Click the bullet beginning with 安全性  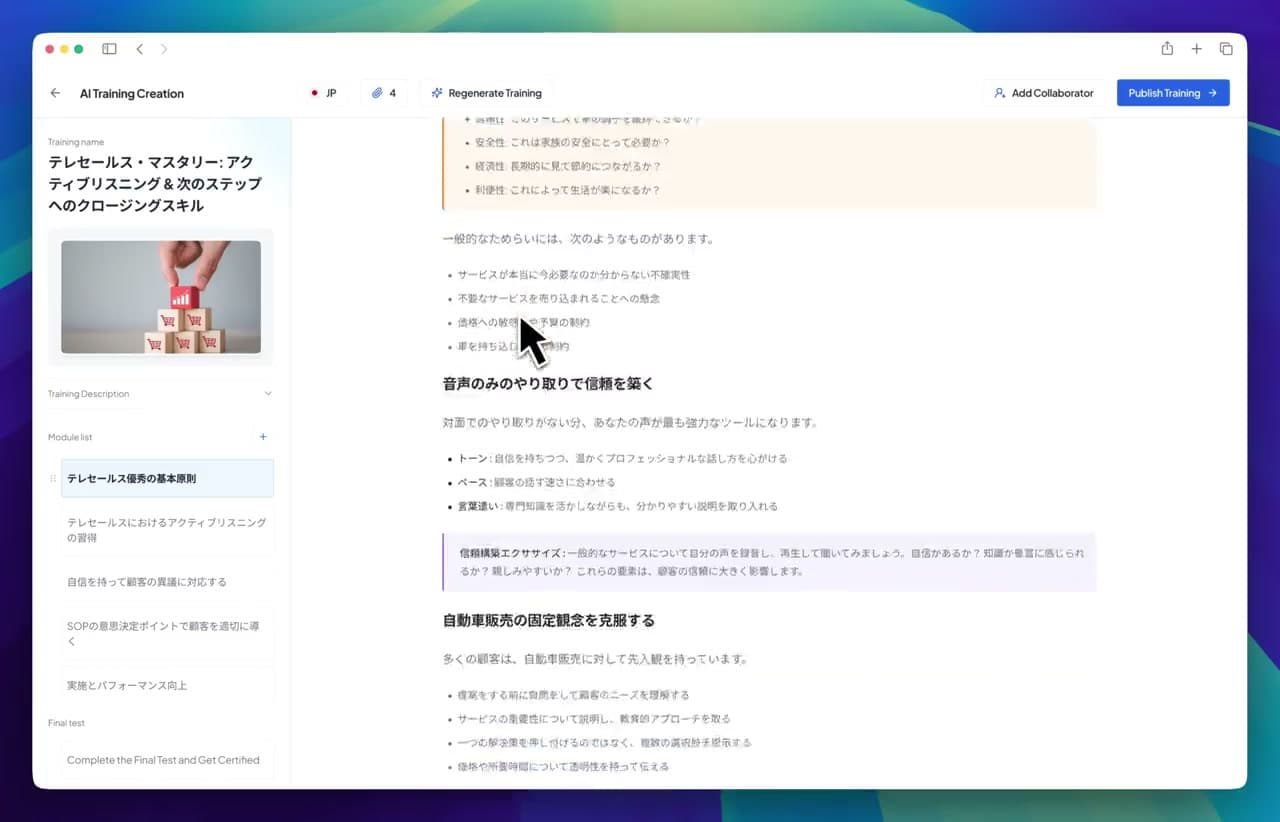[572, 143]
